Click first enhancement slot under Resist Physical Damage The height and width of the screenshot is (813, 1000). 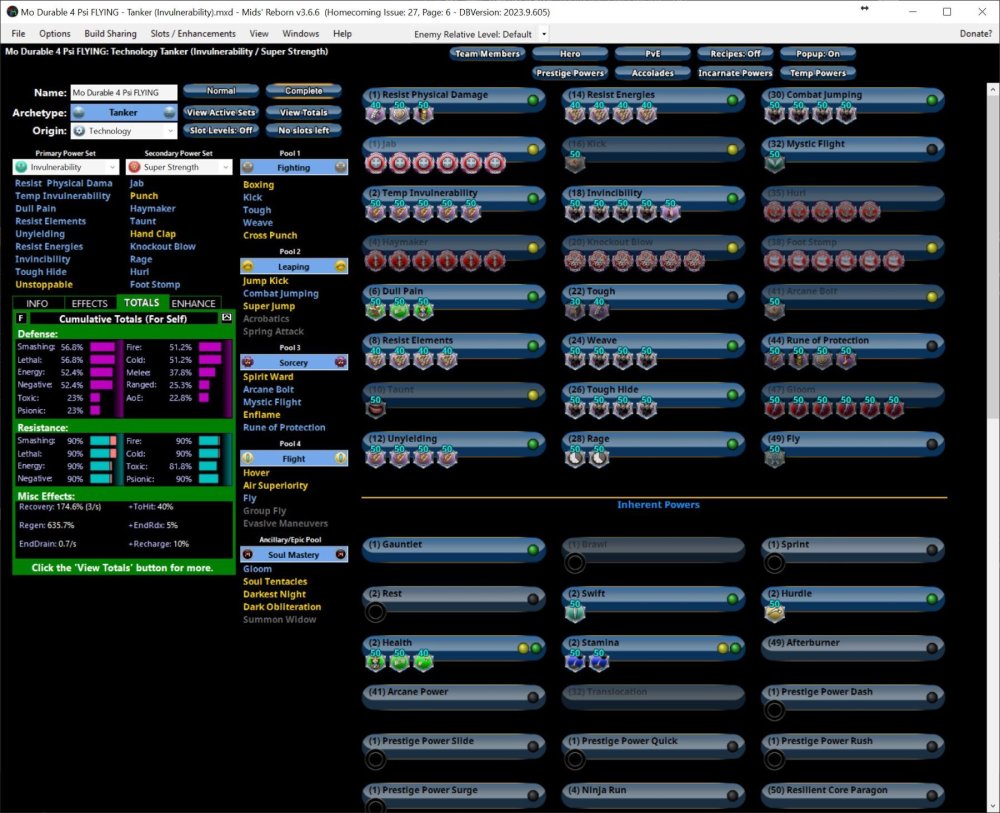(x=376, y=113)
